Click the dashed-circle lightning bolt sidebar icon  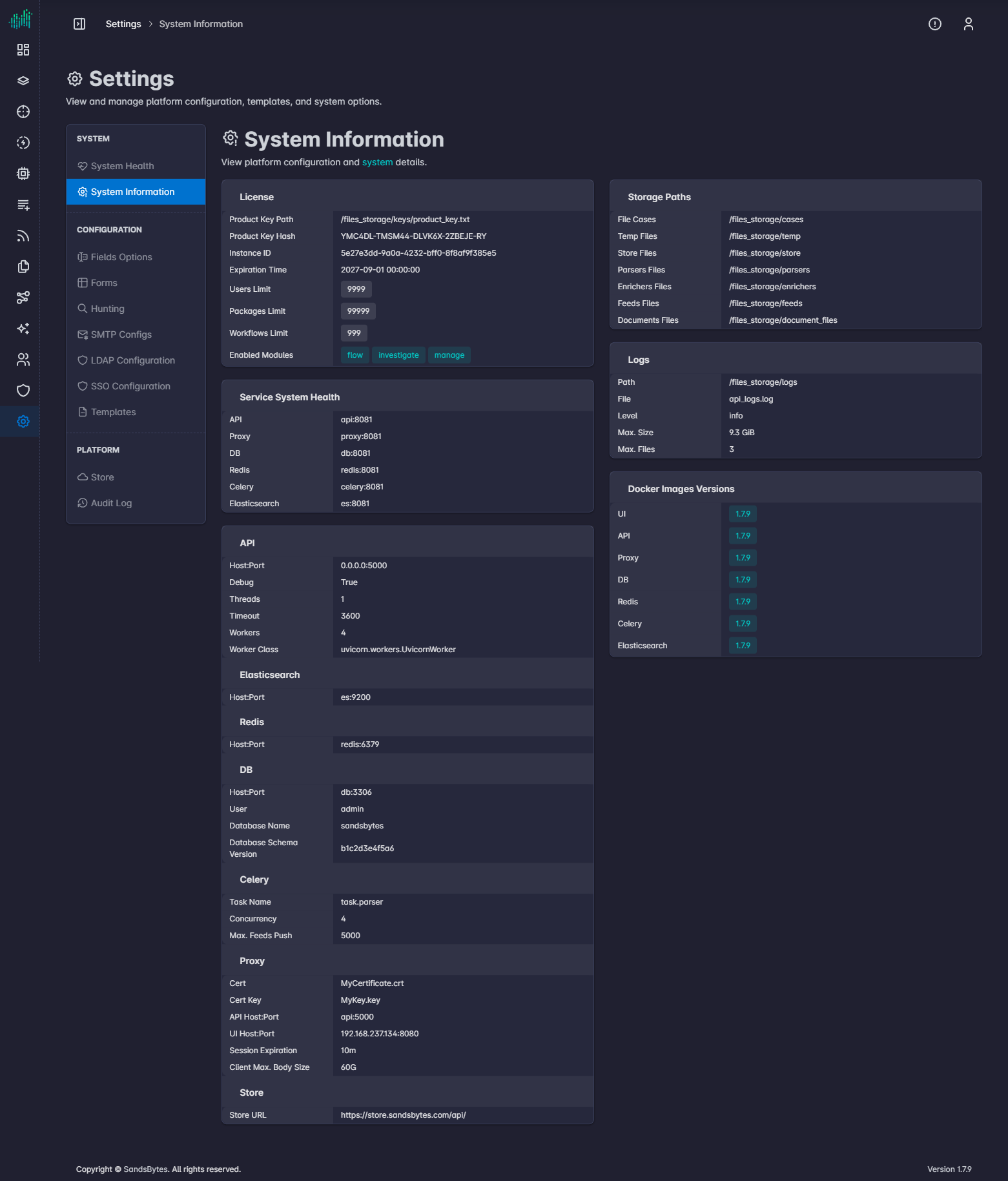click(x=23, y=143)
